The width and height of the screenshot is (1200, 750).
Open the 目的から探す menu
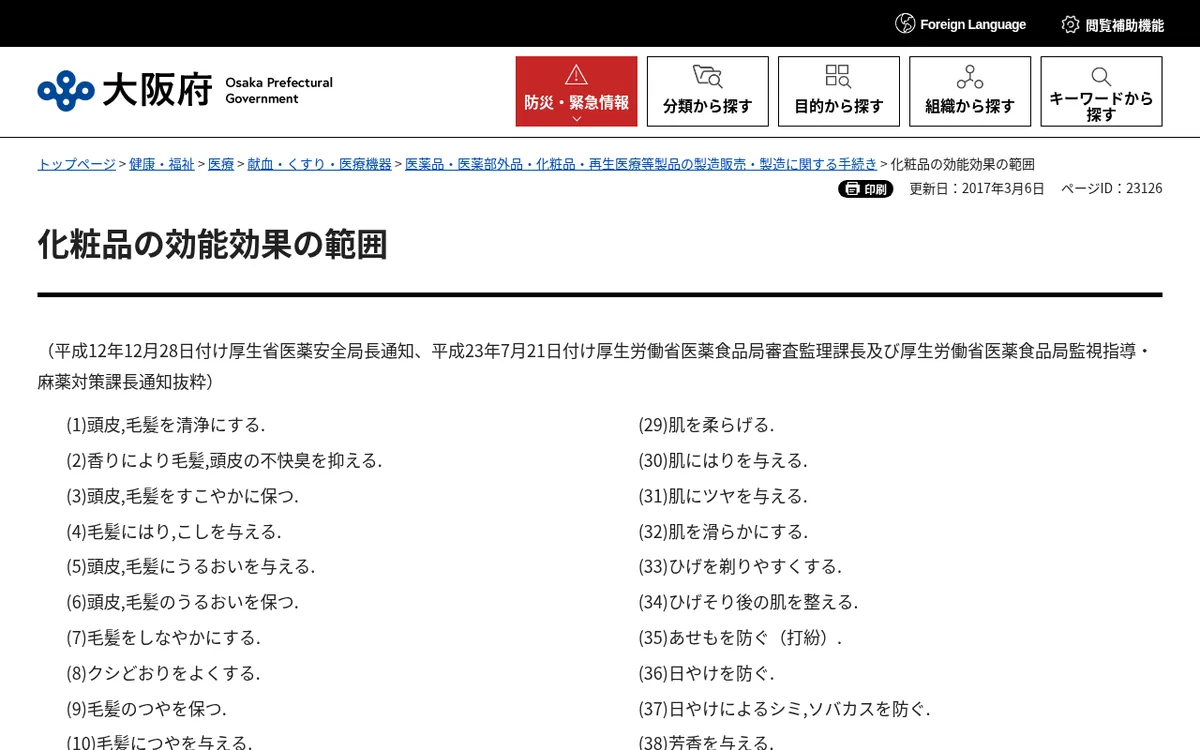pyautogui.click(x=838, y=91)
